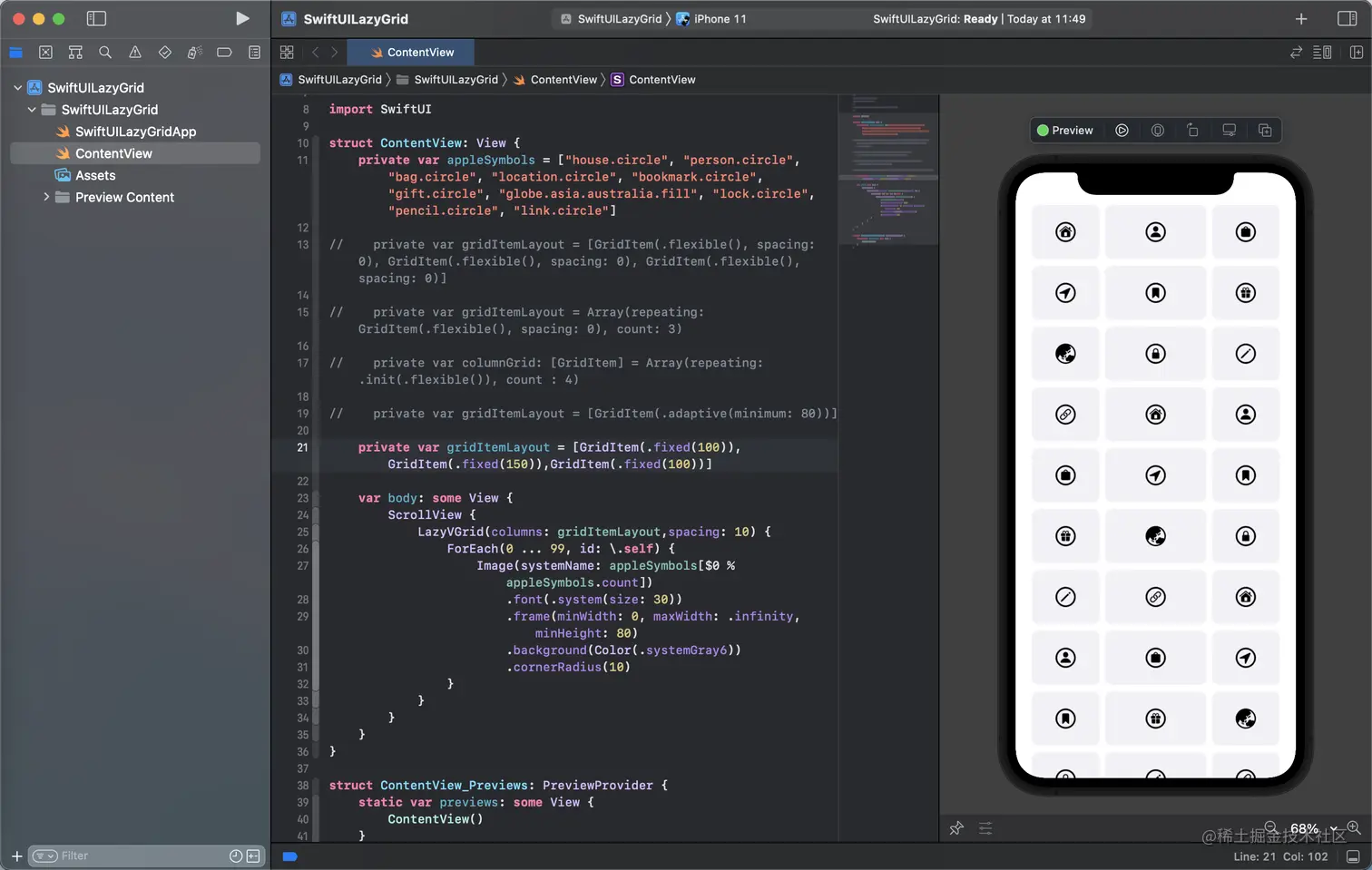Add an editor on the right

point(1357,53)
